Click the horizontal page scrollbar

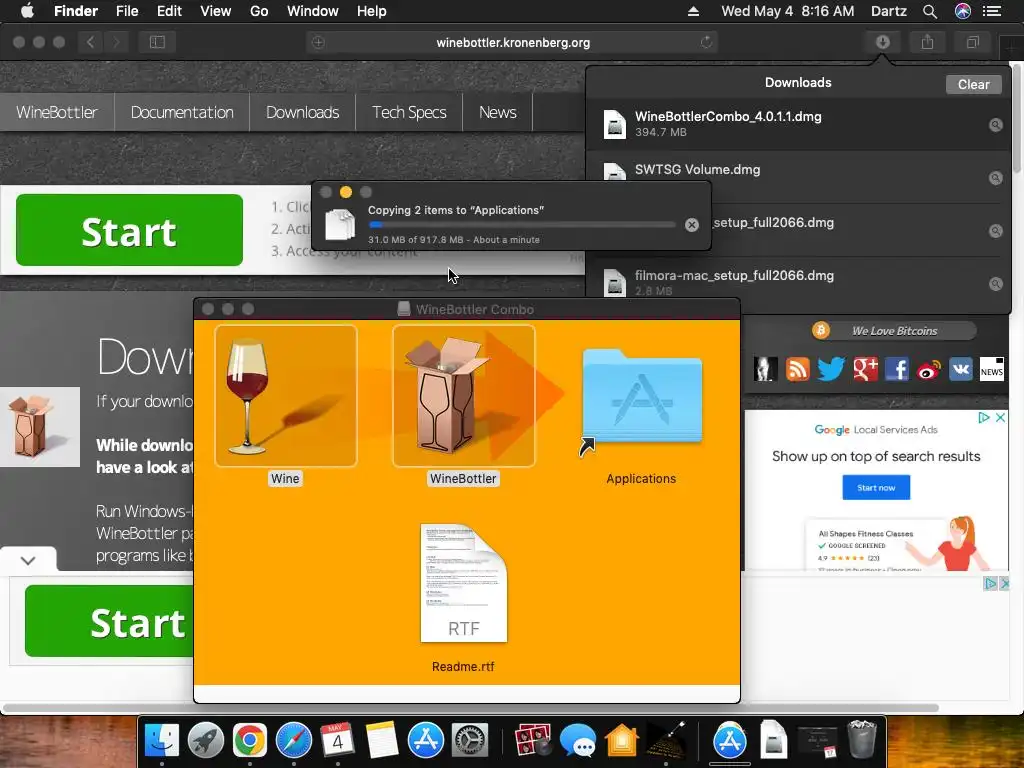tap(472, 708)
